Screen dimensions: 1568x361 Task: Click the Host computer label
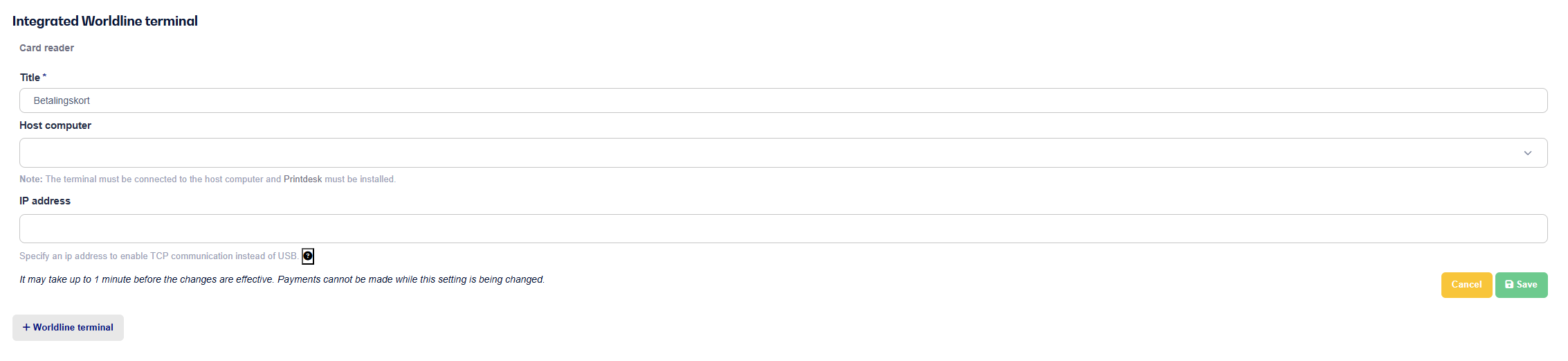click(x=55, y=125)
